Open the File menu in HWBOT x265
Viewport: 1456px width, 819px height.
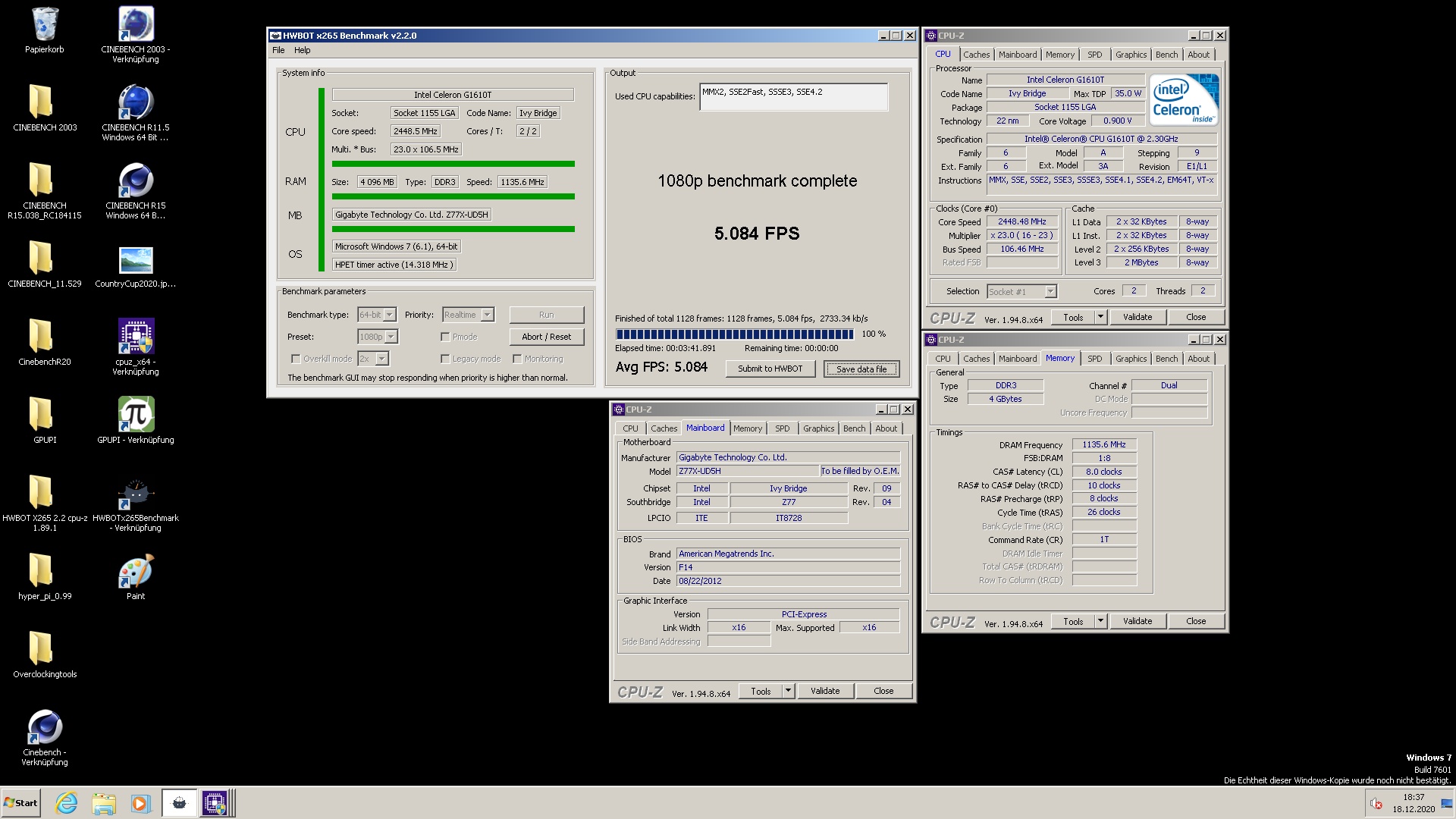pos(278,50)
